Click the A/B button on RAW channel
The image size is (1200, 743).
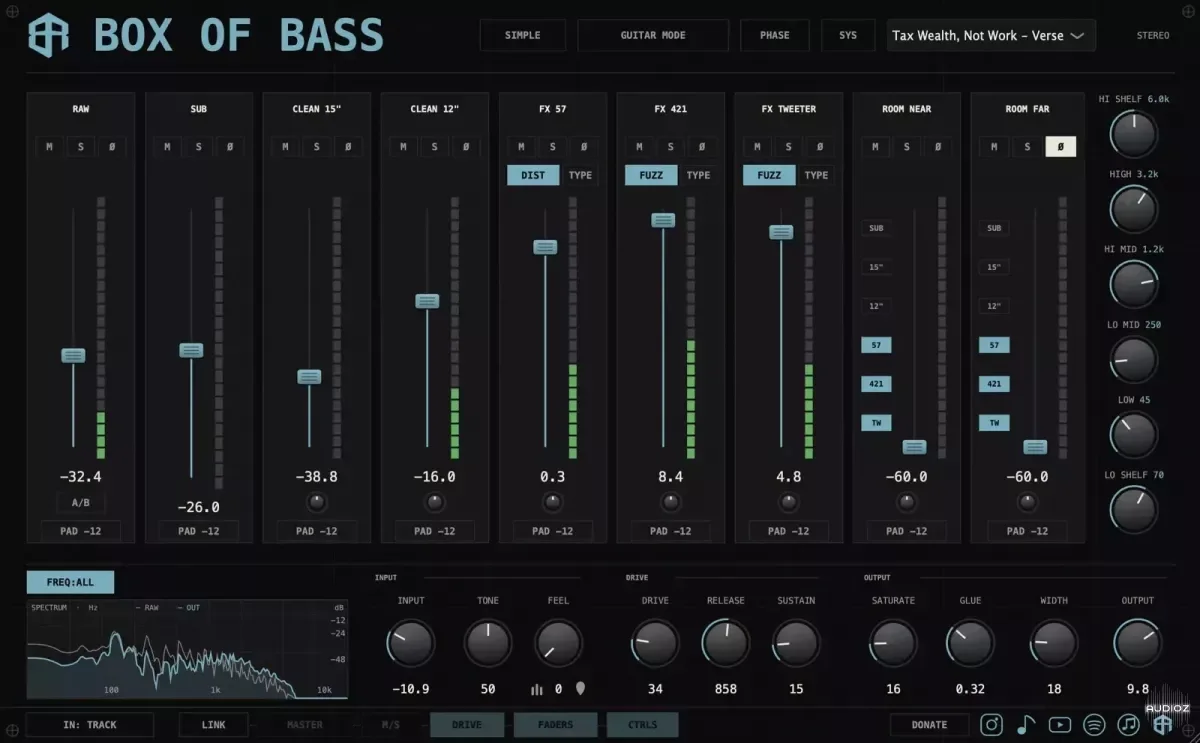81,504
